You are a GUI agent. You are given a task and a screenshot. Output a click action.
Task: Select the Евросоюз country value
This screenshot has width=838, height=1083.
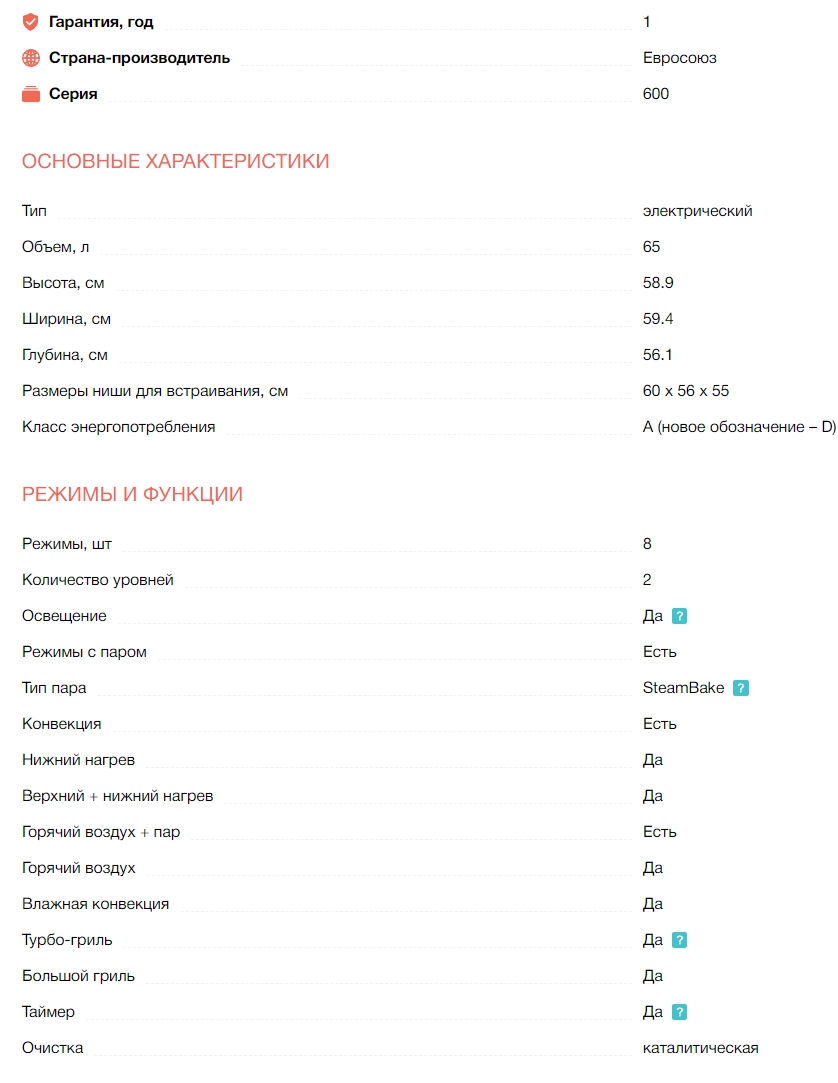click(x=680, y=58)
